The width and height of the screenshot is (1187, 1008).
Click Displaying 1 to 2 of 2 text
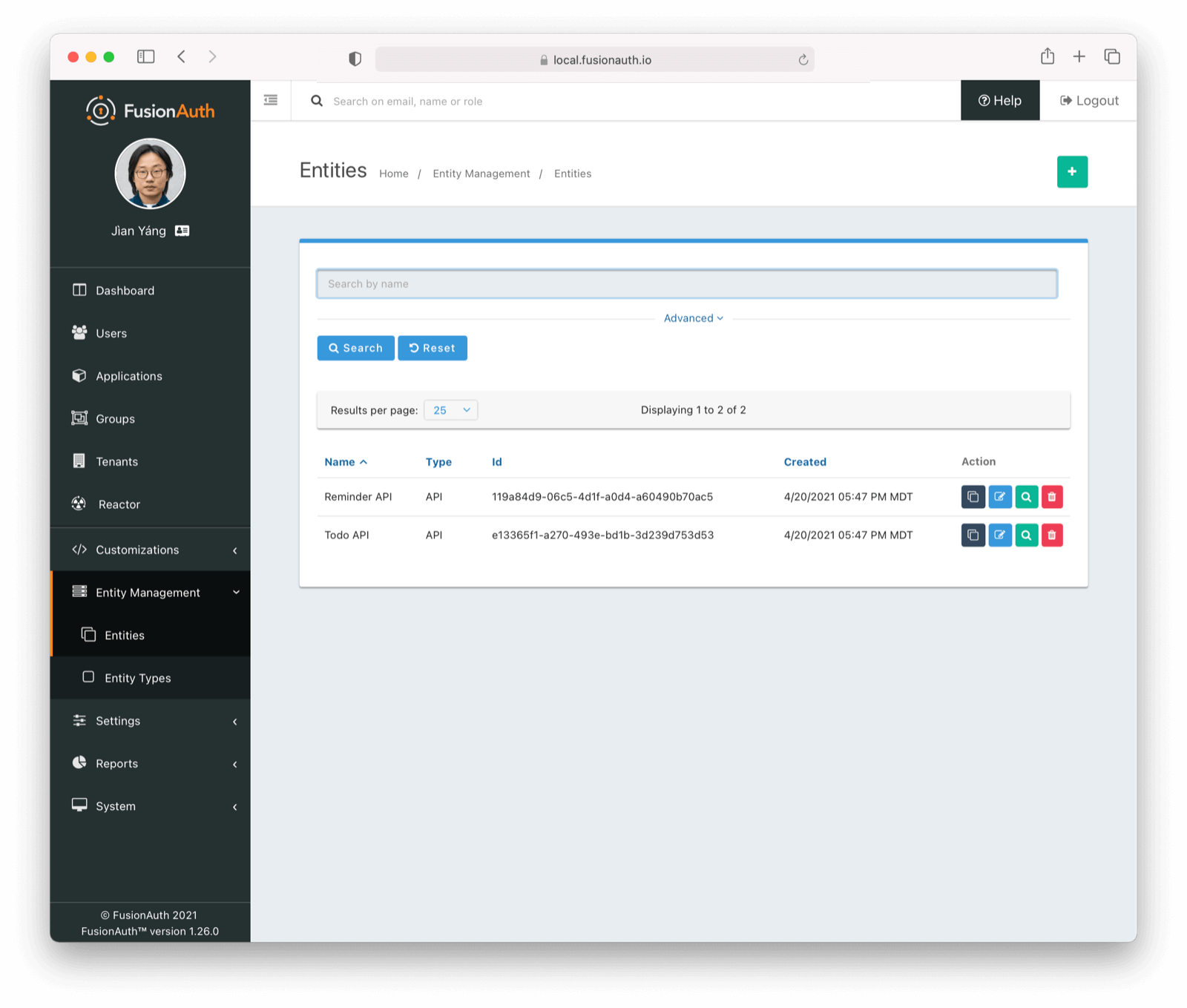point(694,409)
